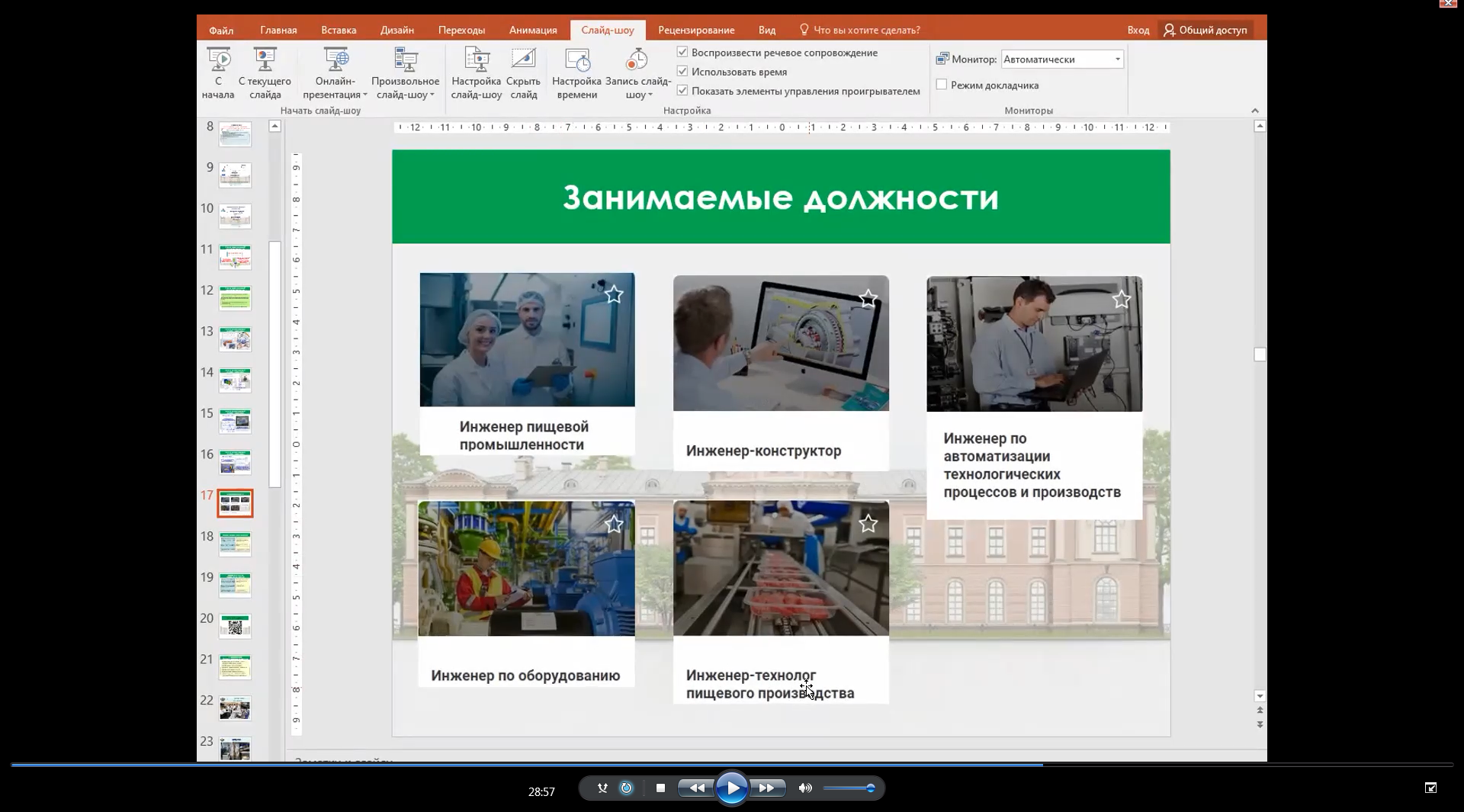
Task: Open the Монитор dropdown list
Action: (x=1117, y=59)
